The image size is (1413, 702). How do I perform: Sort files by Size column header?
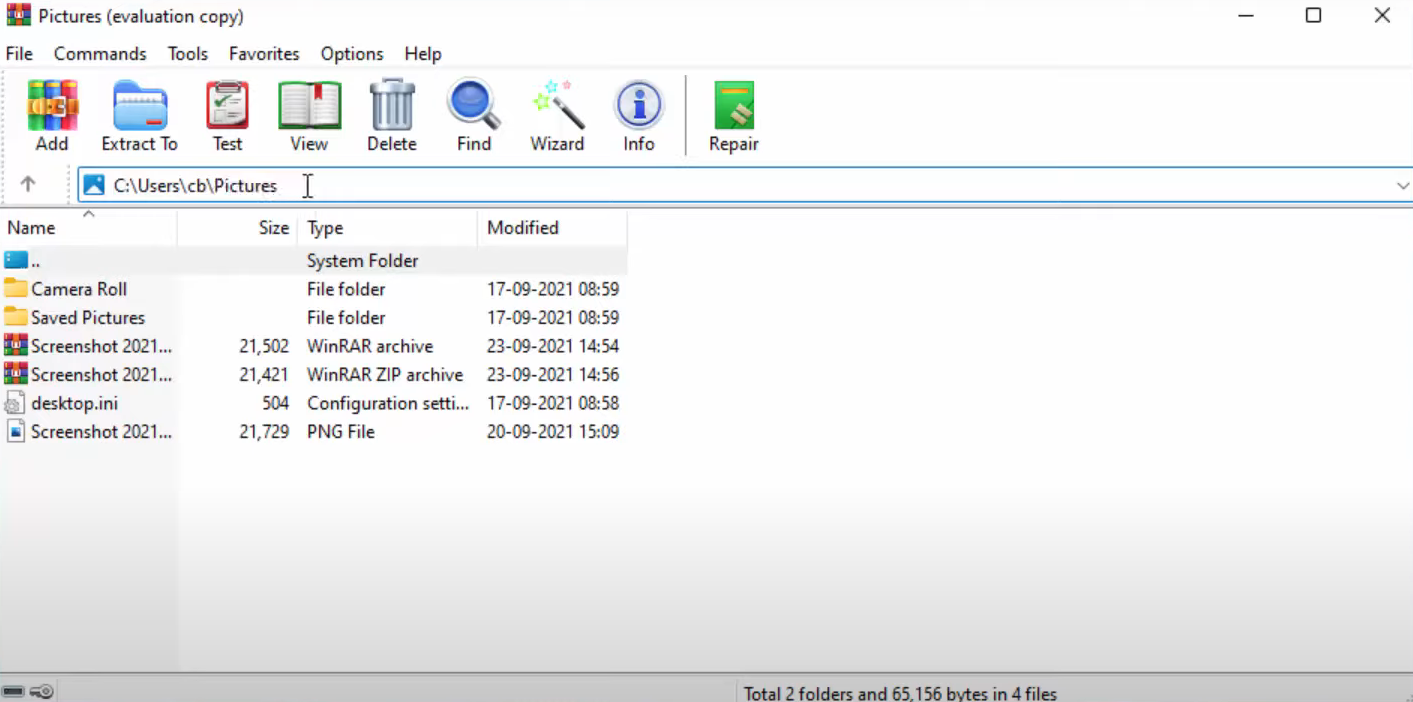point(273,228)
